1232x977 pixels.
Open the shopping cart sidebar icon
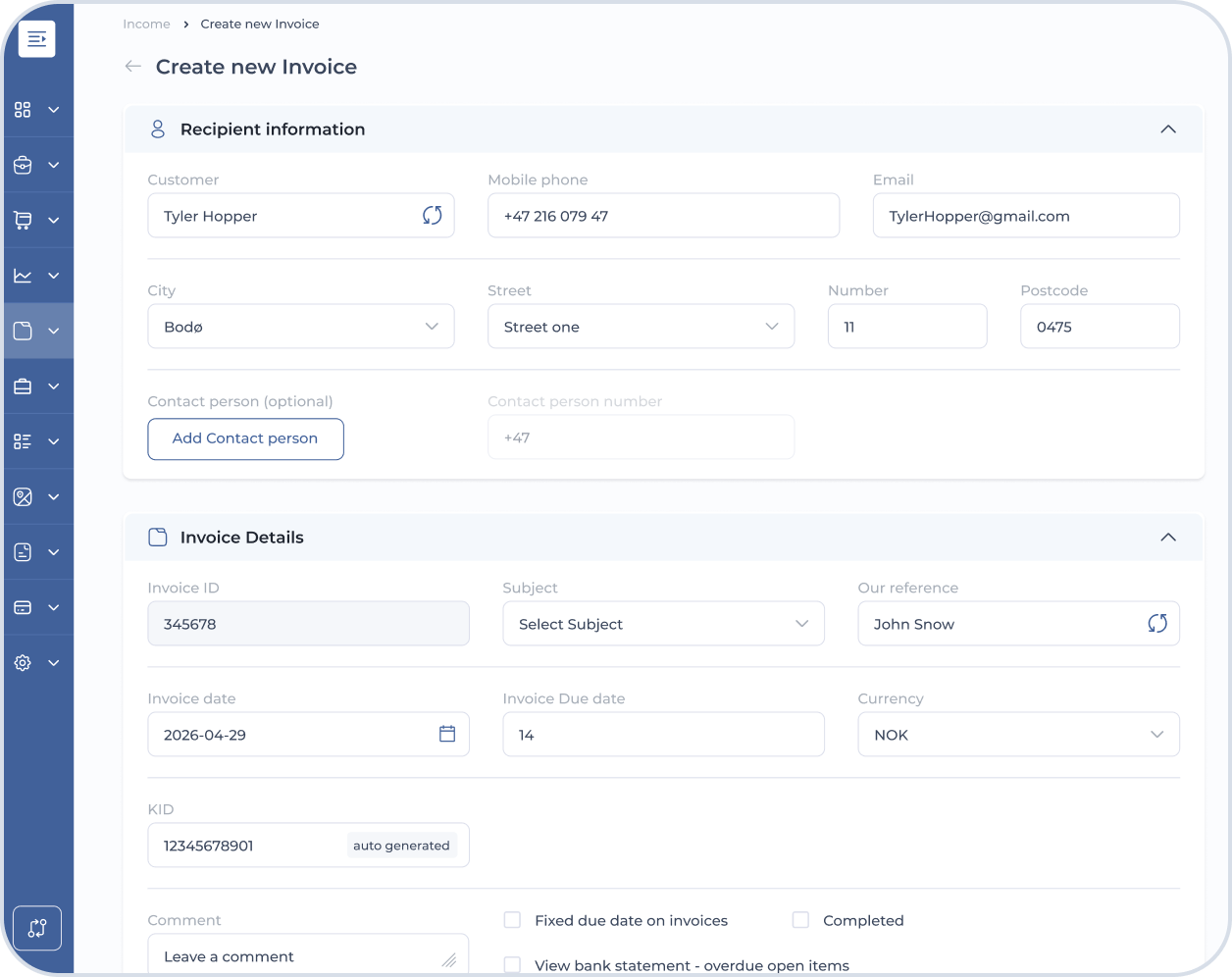point(23,221)
